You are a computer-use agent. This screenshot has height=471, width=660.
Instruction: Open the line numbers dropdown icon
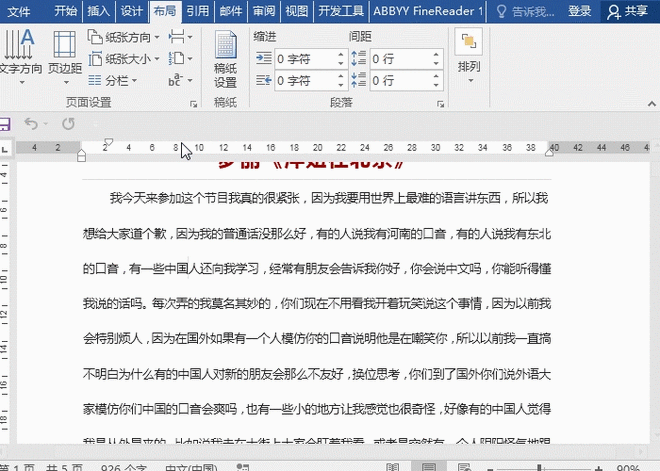[x=180, y=59]
